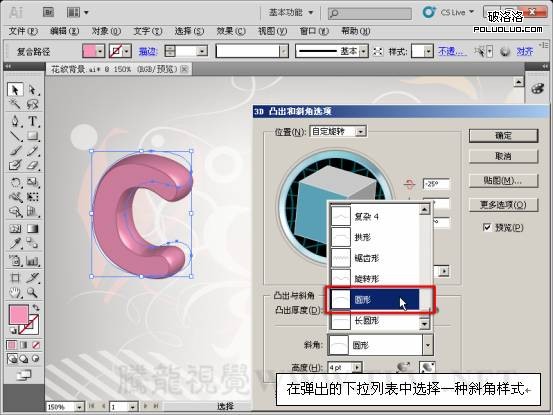Select the Scale tool

click(x=32, y=182)
